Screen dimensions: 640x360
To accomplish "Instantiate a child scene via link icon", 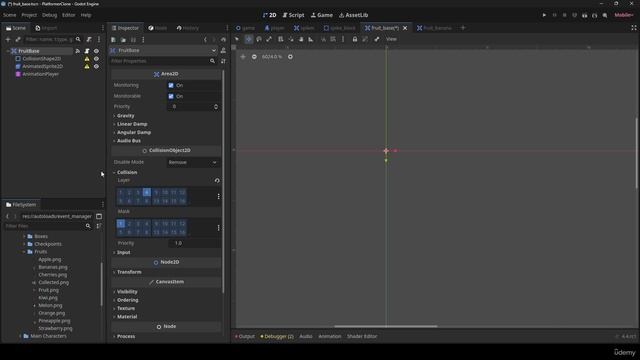I will point(18,40).
